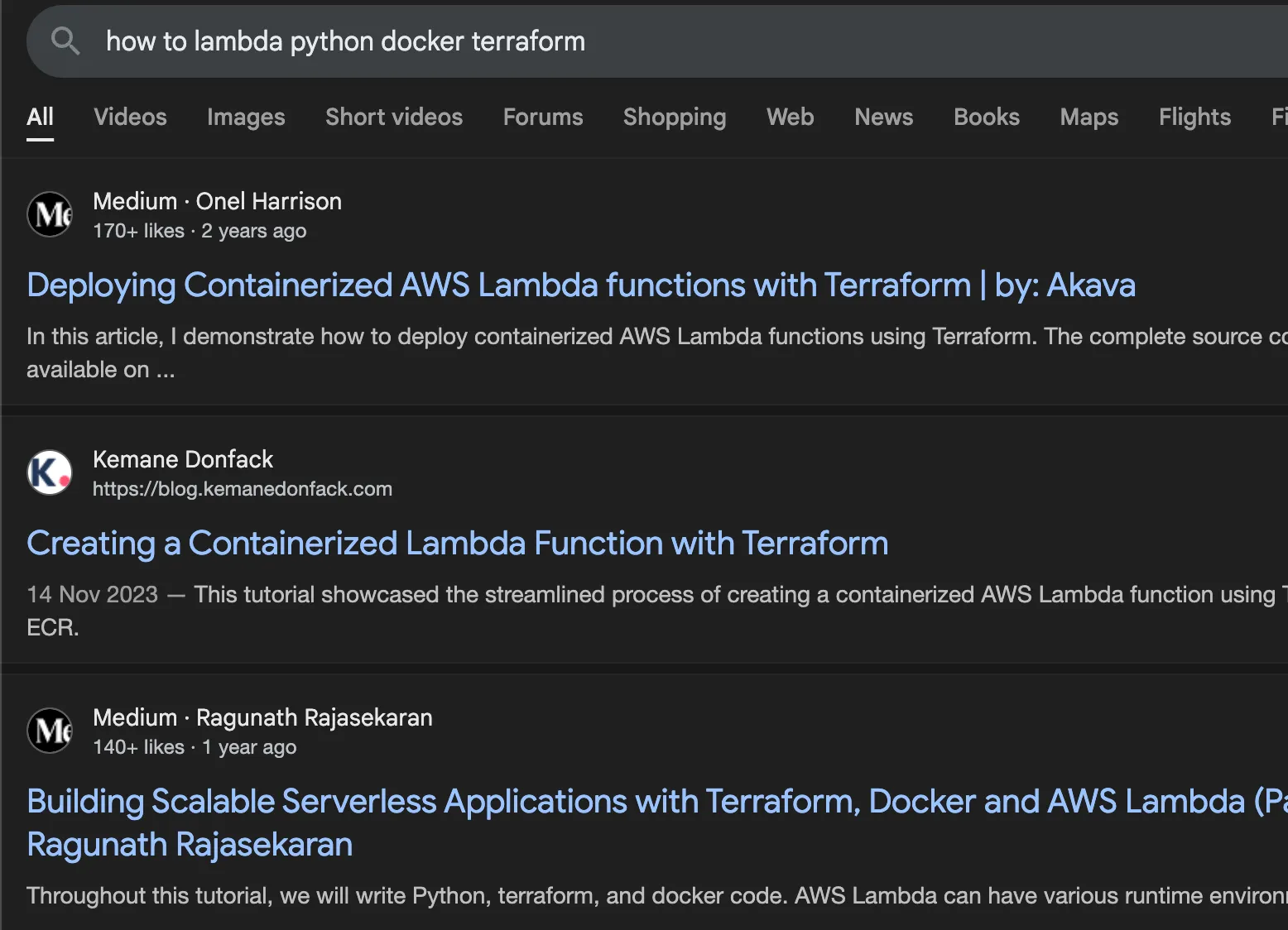Open the Deploying Containerized AWS Lambda article

click(580, 285)
